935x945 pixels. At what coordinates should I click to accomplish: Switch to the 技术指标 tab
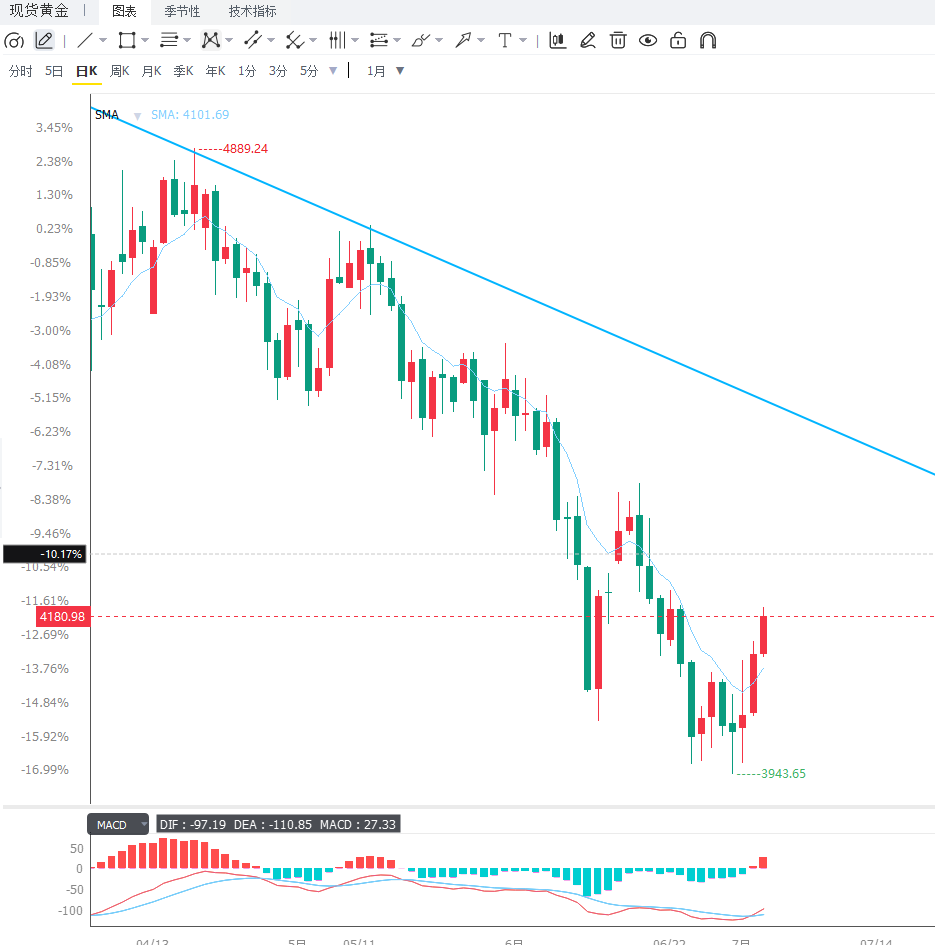[253, 11]
